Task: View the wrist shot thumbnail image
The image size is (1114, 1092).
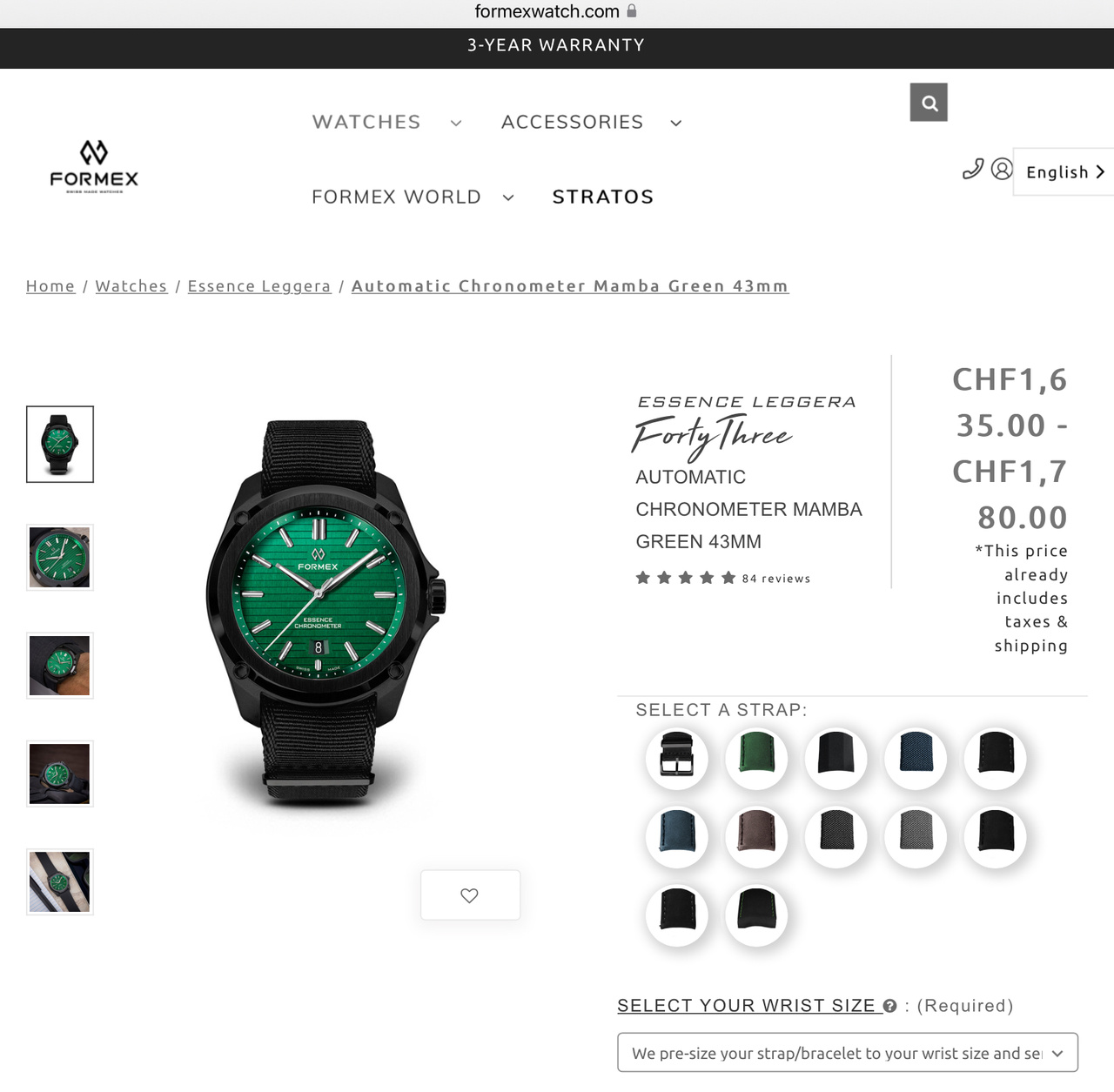Action: click(x=60, y=666)
